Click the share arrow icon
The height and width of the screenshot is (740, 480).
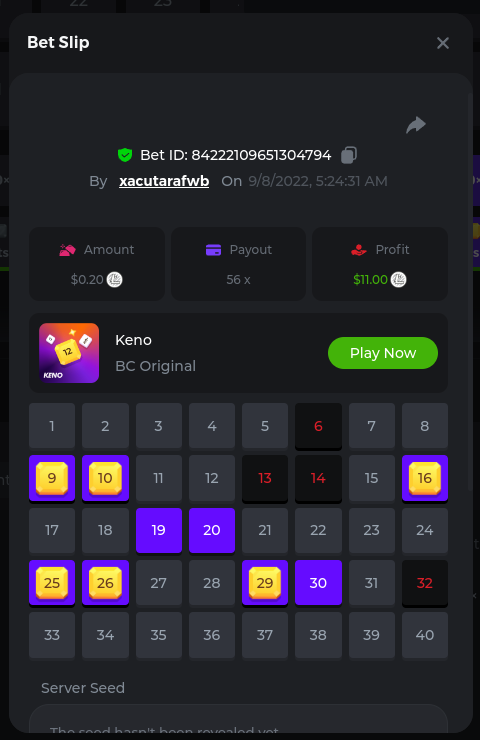coord(416,125)
